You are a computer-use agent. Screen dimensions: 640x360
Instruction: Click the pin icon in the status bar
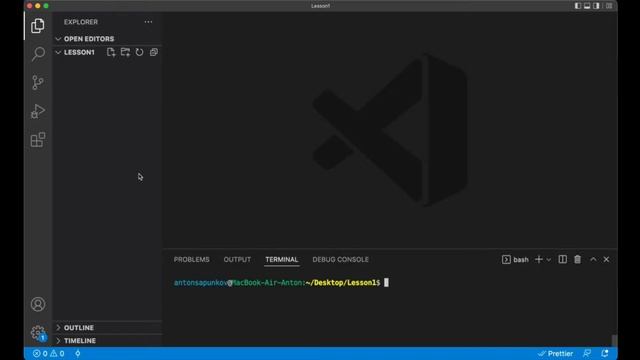tap(78, 353)
